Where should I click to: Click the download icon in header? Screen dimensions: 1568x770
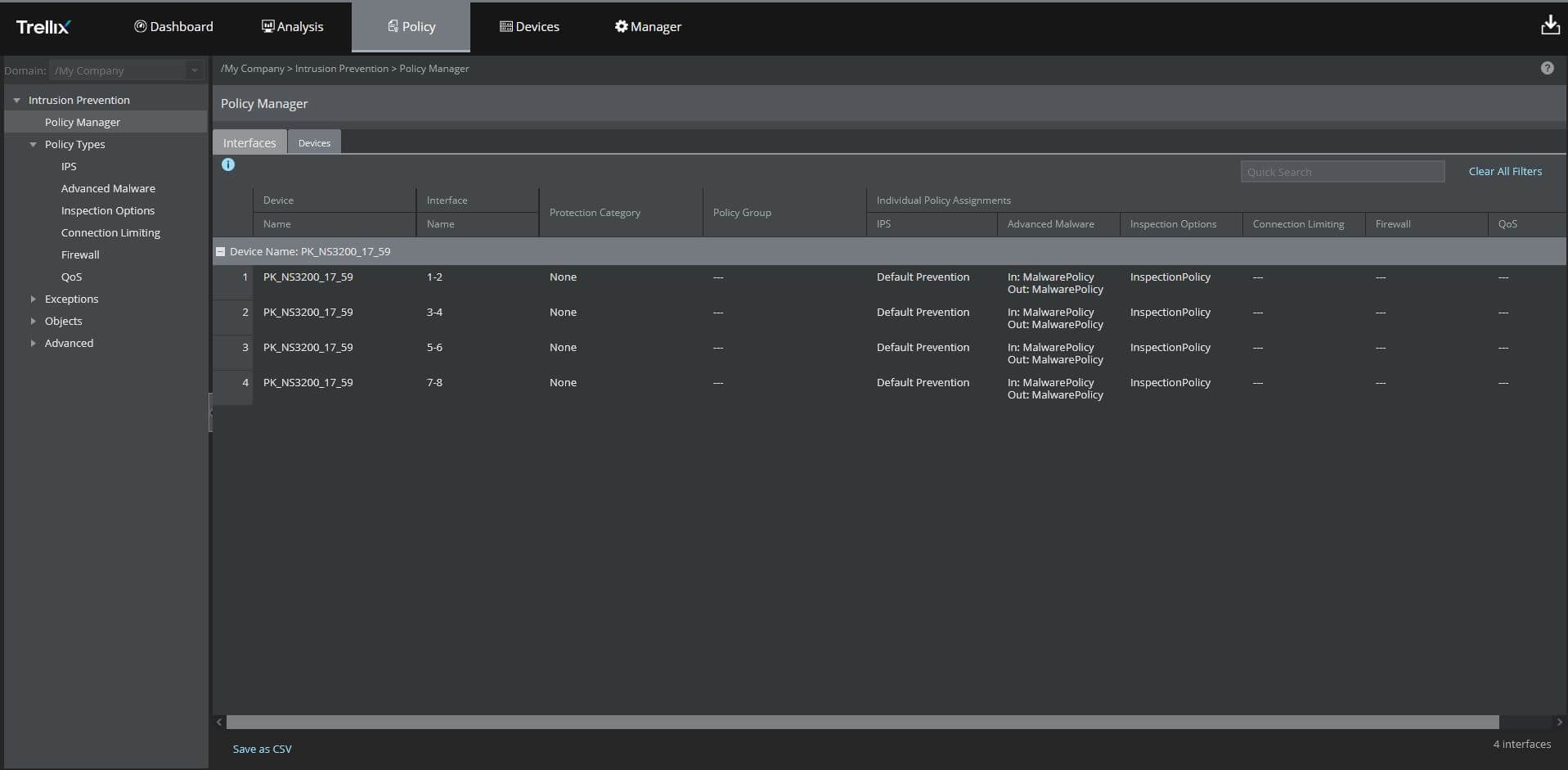[1550, 25]
